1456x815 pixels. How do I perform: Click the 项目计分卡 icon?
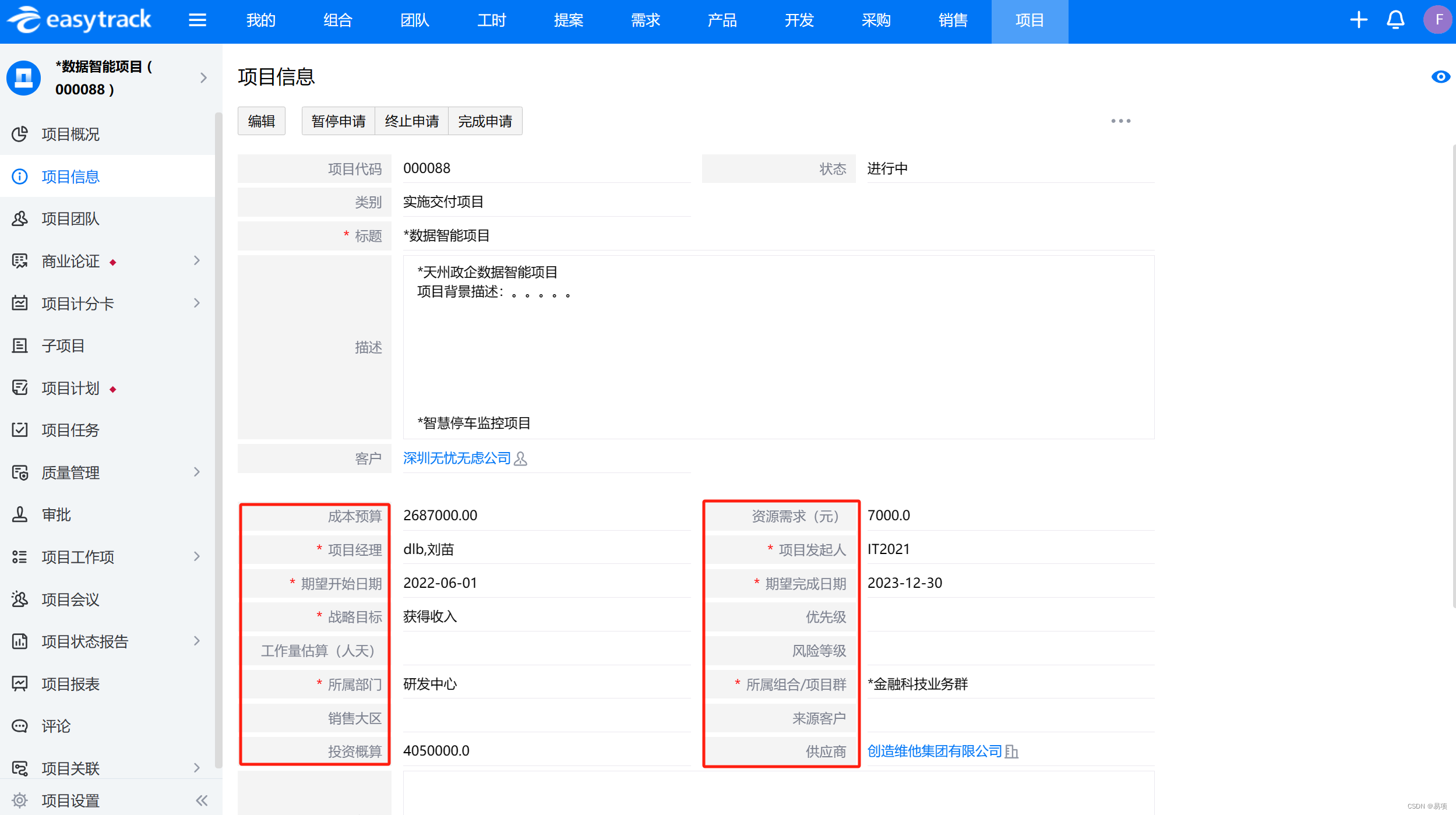(x=20, y=303)
